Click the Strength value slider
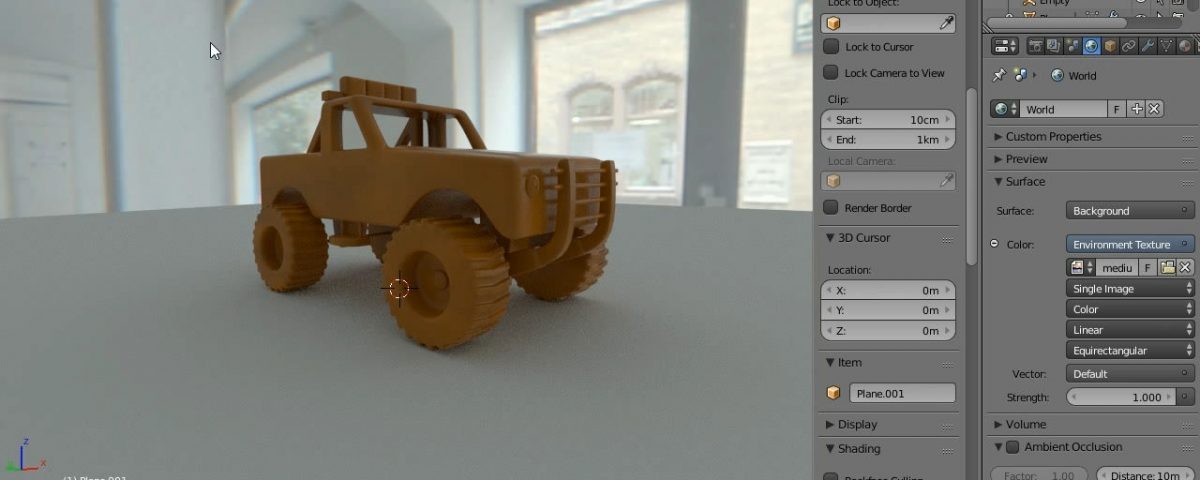Screen dimensions: 1200x480 [x=1120, y=397]
